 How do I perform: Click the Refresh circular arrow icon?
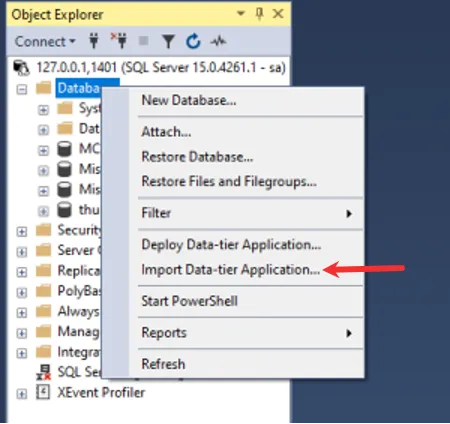pos(193,41)
